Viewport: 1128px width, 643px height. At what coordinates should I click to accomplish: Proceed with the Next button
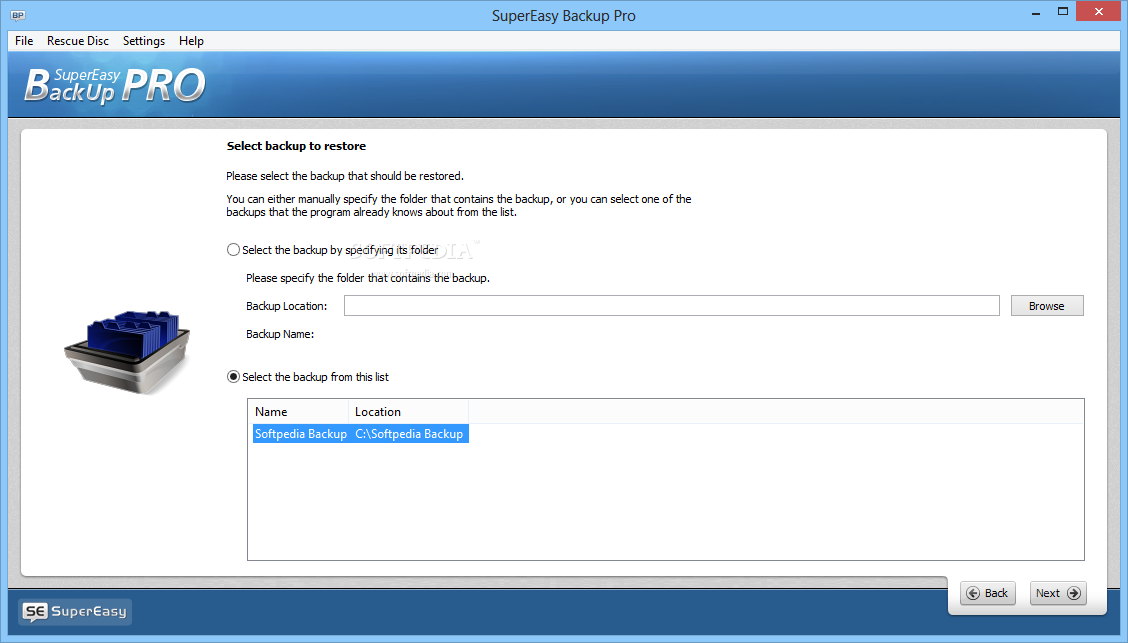point(1058,593)
